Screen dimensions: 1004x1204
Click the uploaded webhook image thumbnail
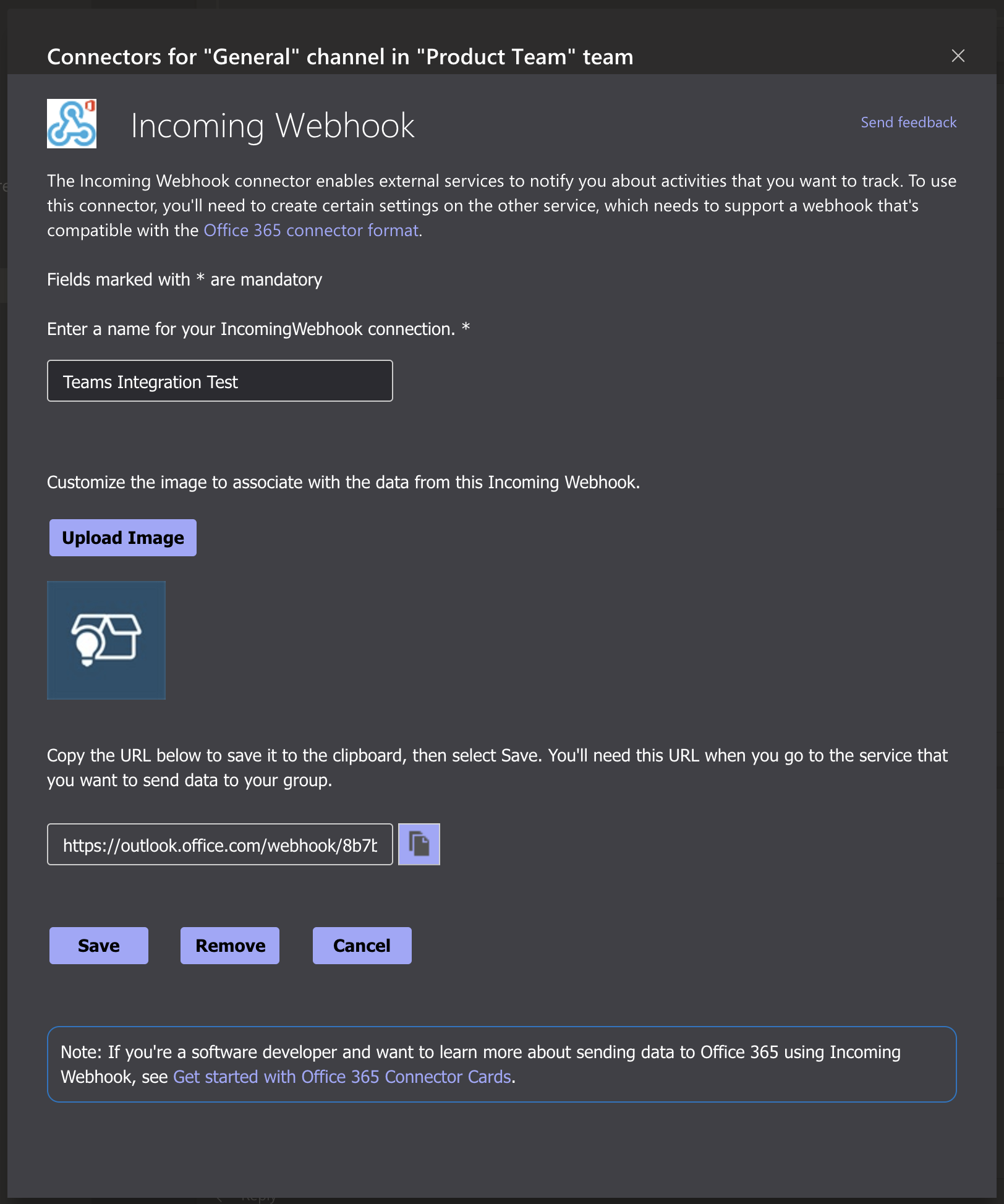coord(106,640)
